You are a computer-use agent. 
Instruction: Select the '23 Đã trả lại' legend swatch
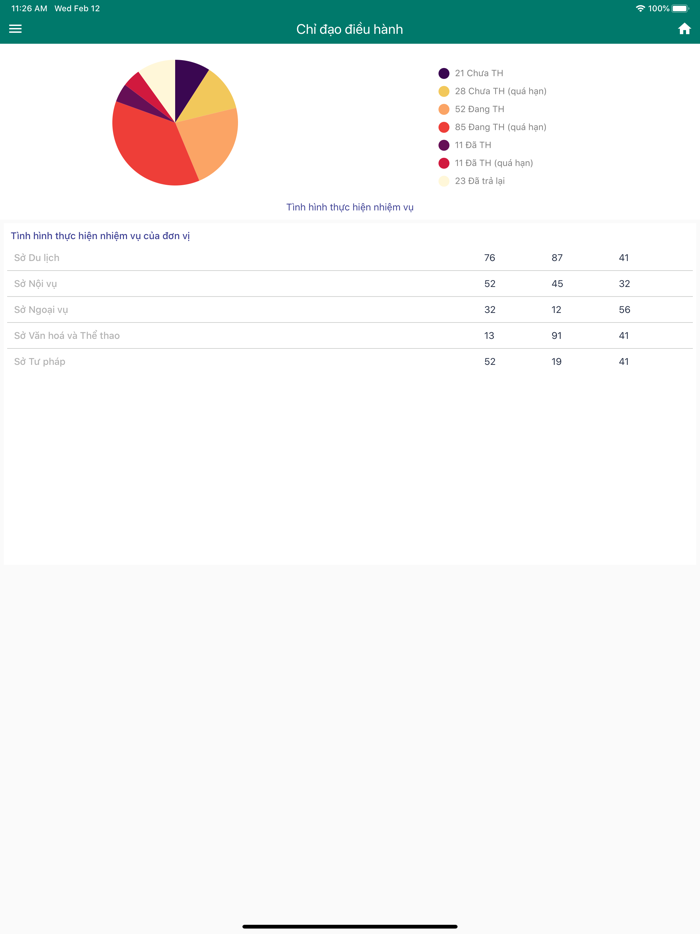click(444, 181)
